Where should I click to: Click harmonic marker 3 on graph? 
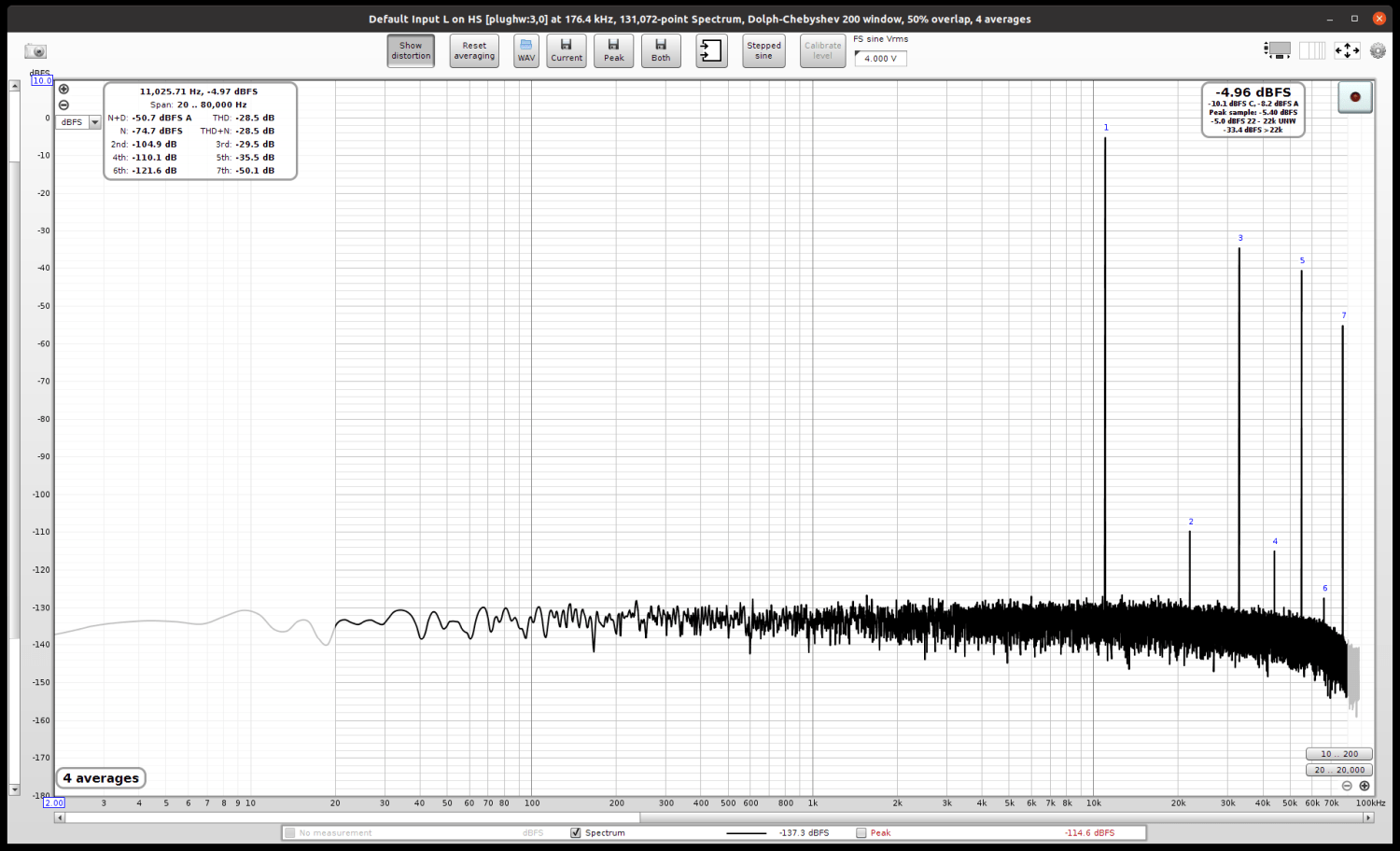click(1240, 238)
